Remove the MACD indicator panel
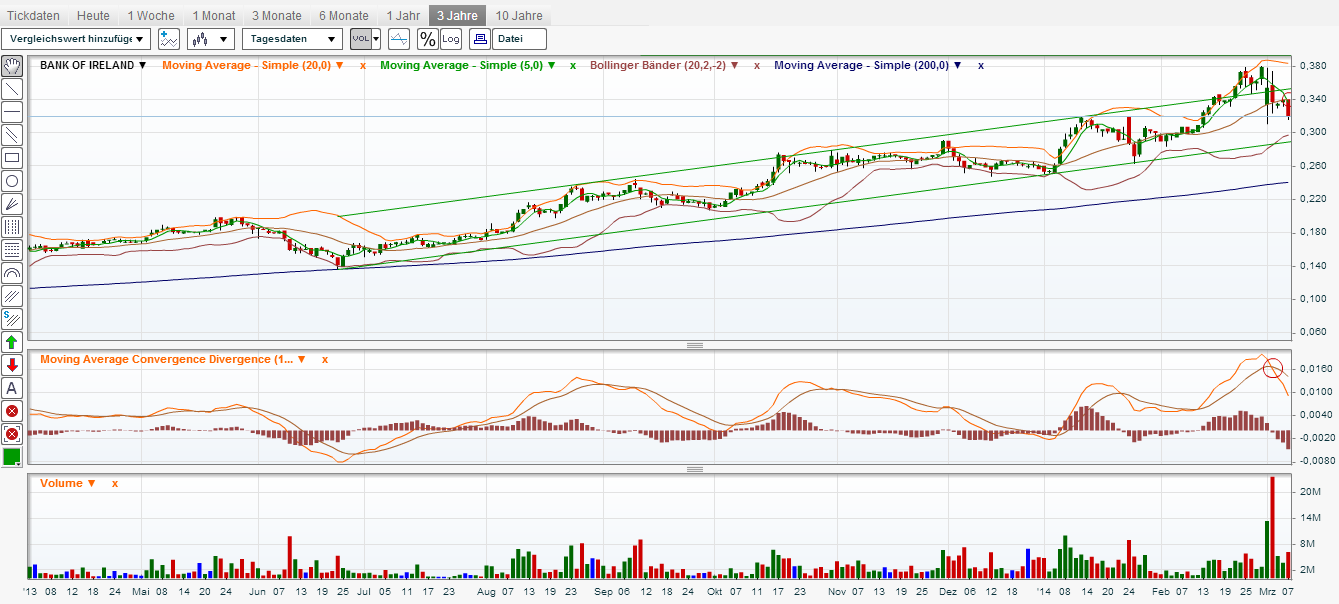The height and width of the screenshot is (604, 1339). 324,359
